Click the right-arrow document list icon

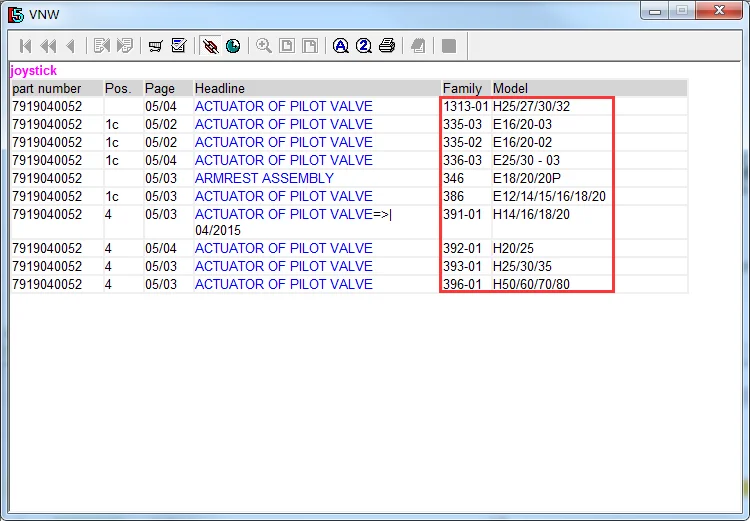(125, 46)
